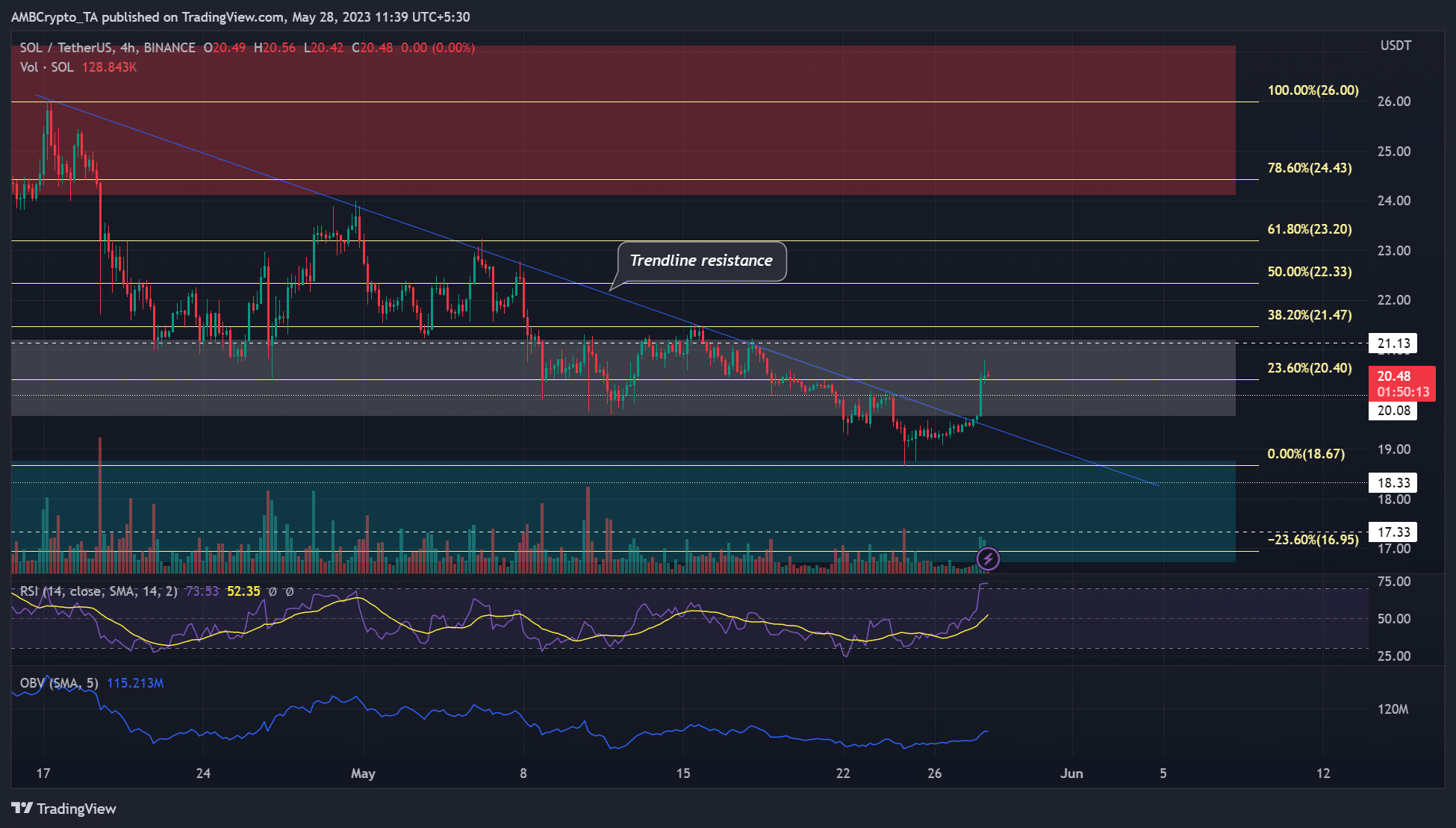Click the 18.33 price axis label
This screenshot has height=828, width=1456.
pyautogui.click(x=1393, y=483)
